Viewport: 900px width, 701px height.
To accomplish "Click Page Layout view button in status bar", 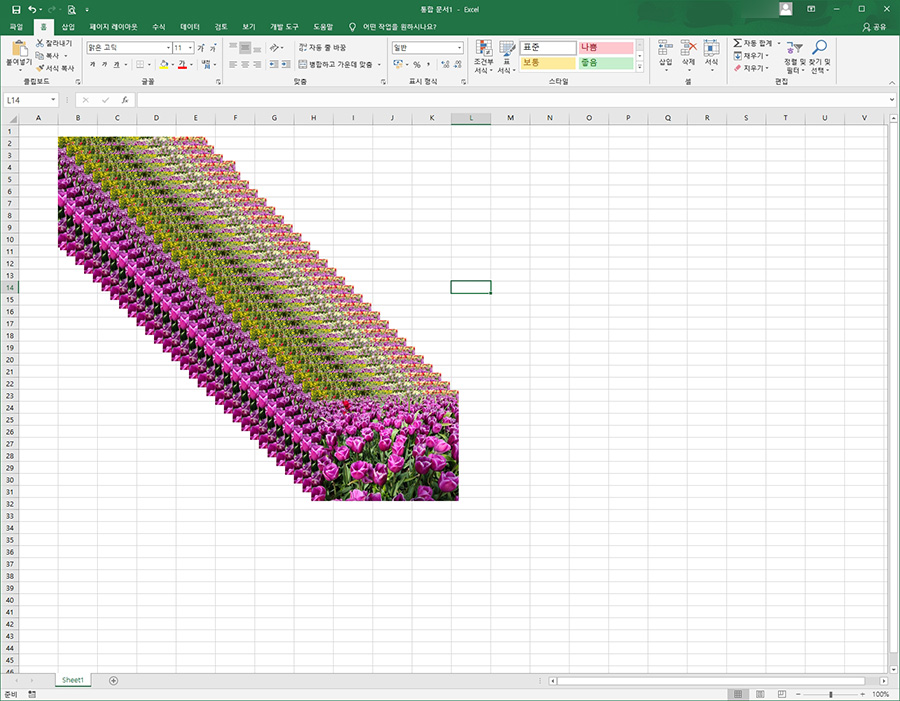I will point(760,694).
